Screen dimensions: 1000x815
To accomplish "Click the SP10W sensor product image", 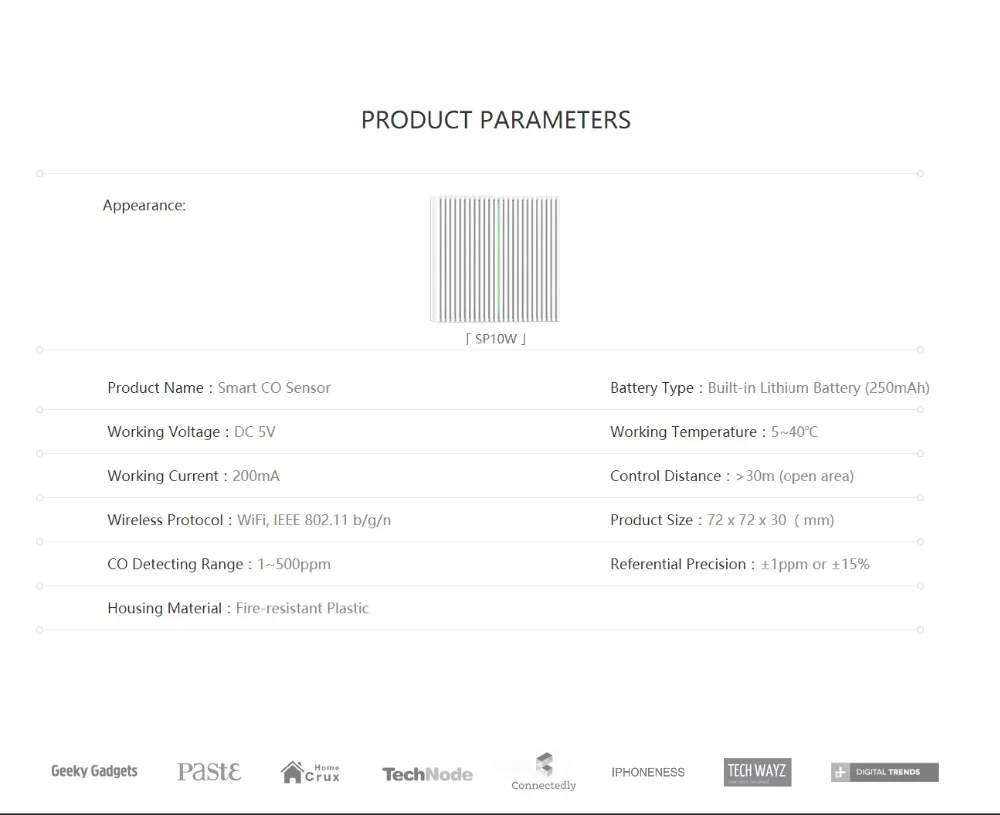I will (495, 260).
